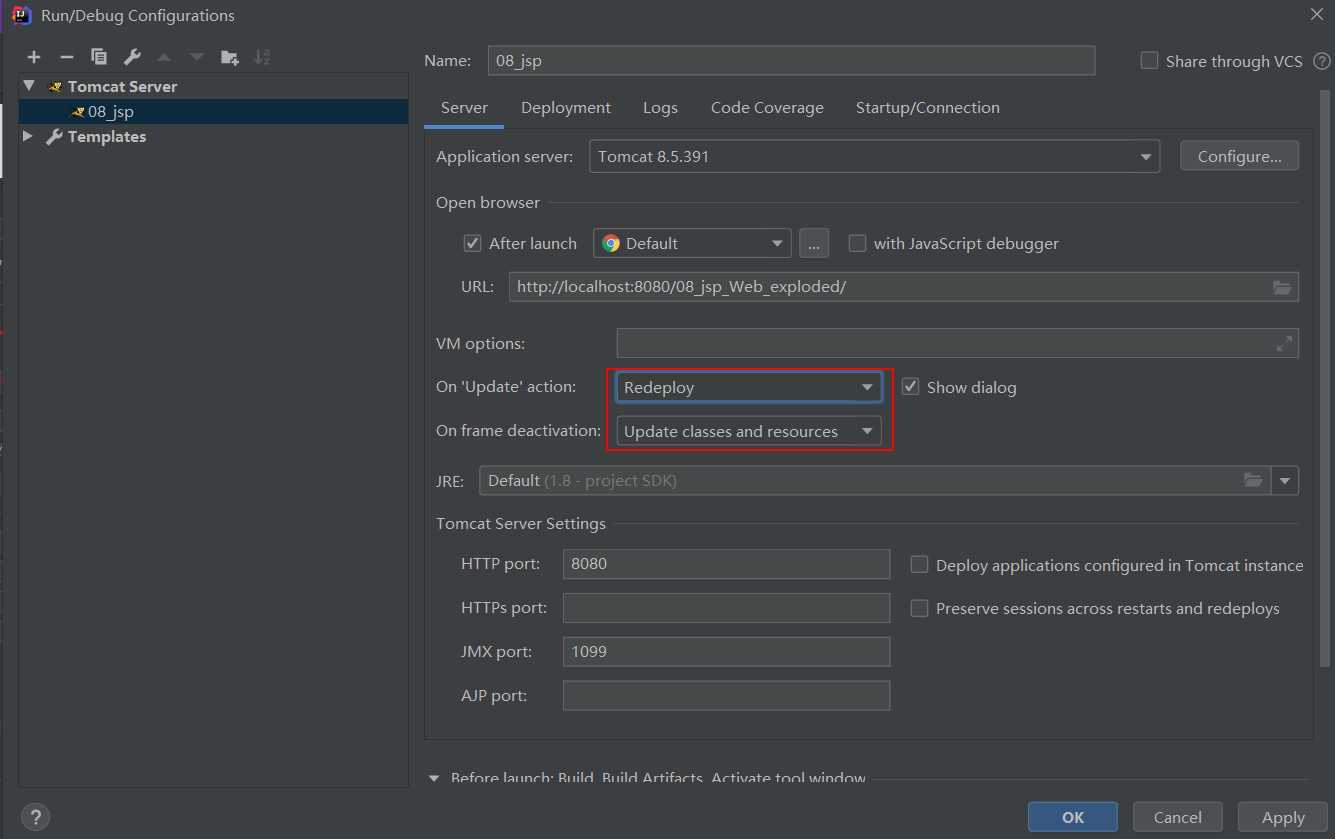Click the Configure... button
The image size is (1335, 839).
(1239, 156)
